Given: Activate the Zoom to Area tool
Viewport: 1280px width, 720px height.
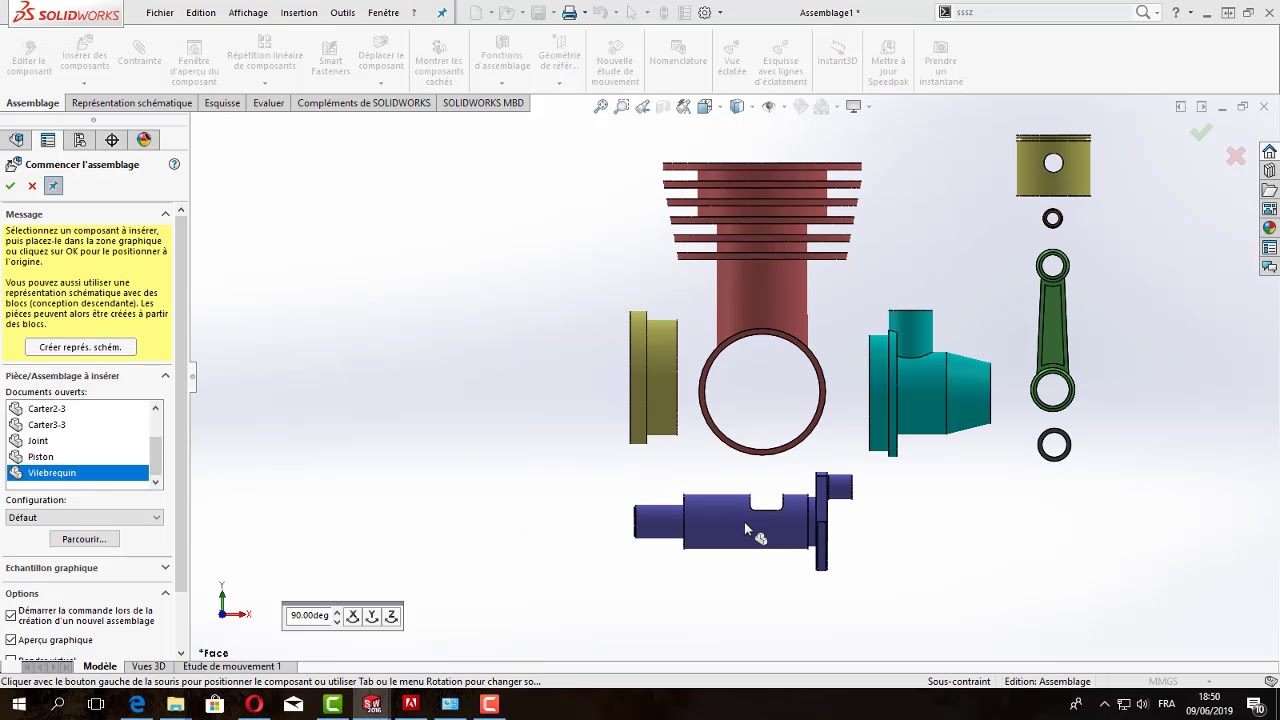Looking at the screenshot, I should pyautogui.click(x=622, y=107).
